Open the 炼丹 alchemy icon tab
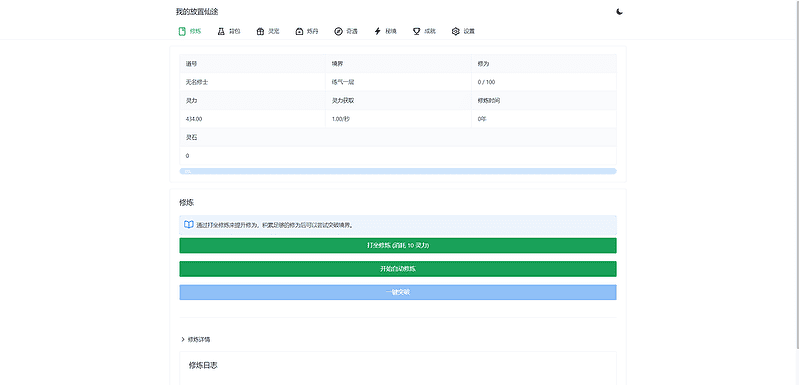The image size is (799, 385). point(299,31)
